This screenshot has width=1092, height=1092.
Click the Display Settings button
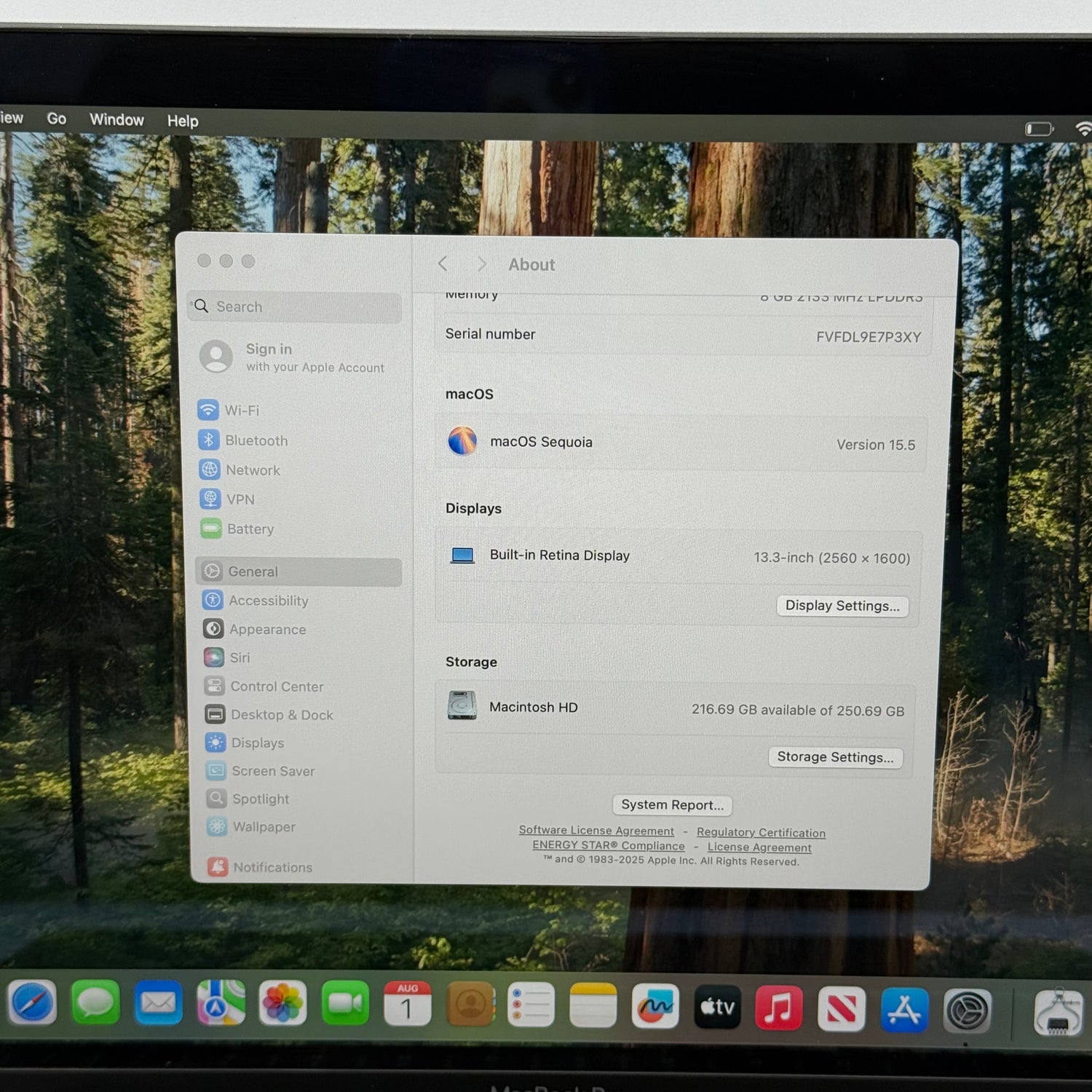pos(842,606)
